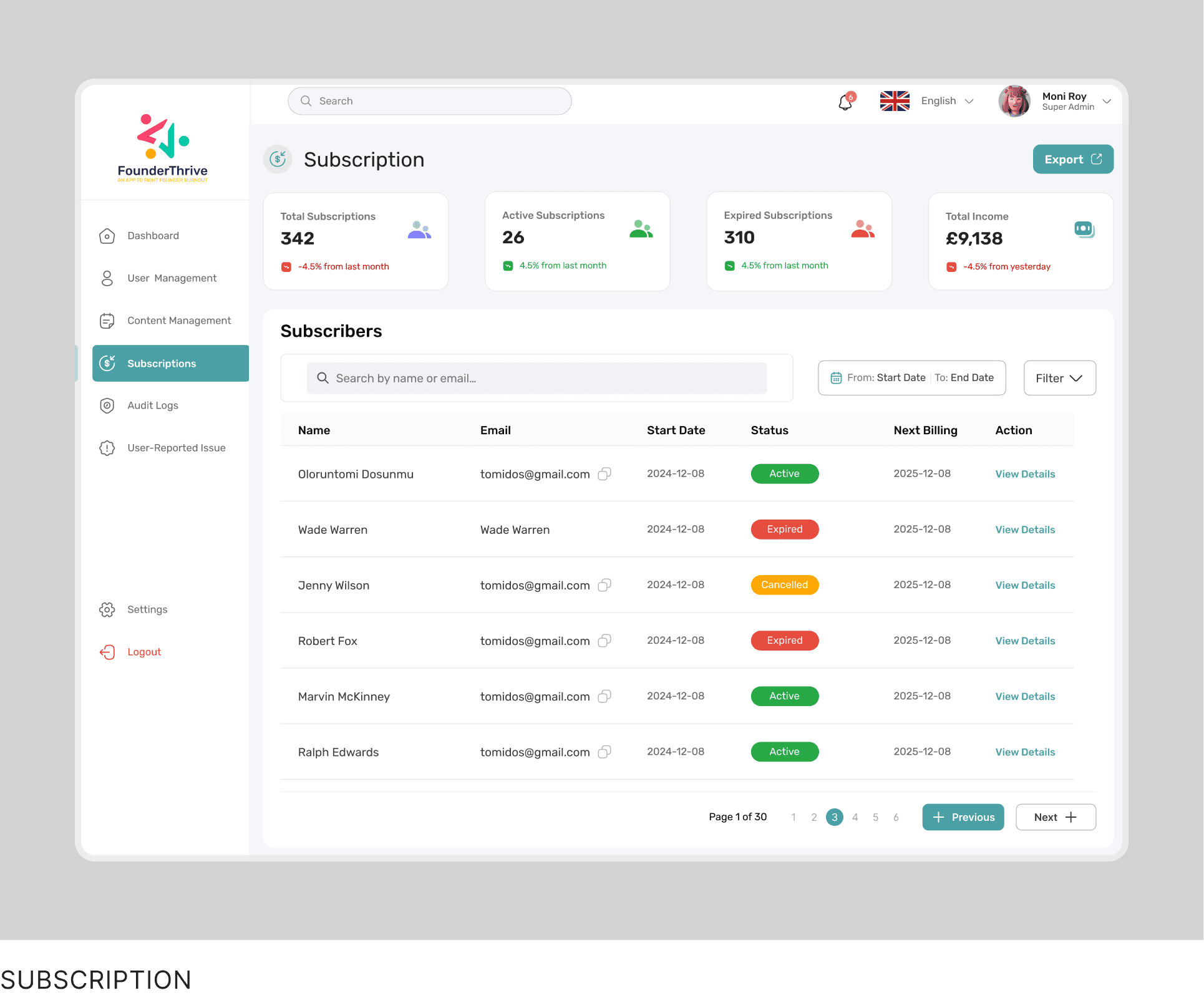Click Search by name or email field
1204x998 pixels.
tap(536, 378)
